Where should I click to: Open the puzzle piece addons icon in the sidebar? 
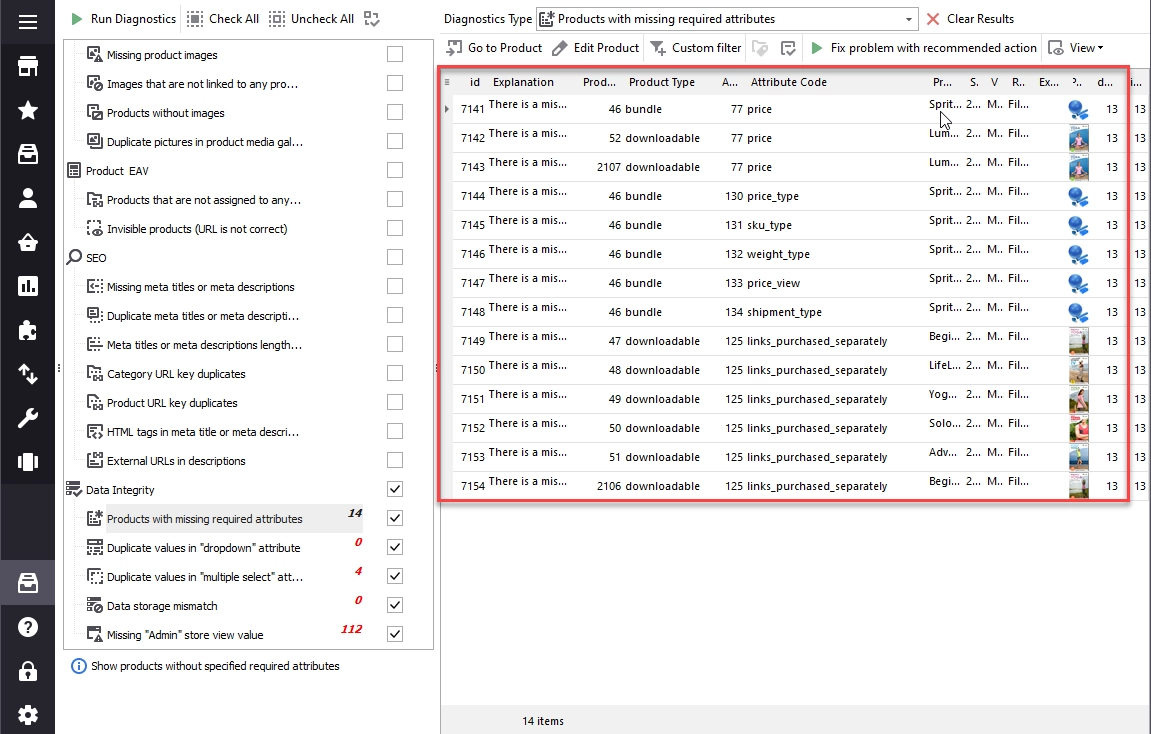28,330
